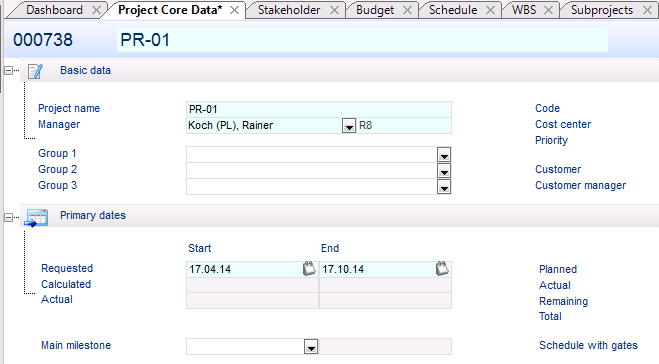Viewport: 659px width, 364px height.
Task: Open the Schedule tab
Action: 453,10
